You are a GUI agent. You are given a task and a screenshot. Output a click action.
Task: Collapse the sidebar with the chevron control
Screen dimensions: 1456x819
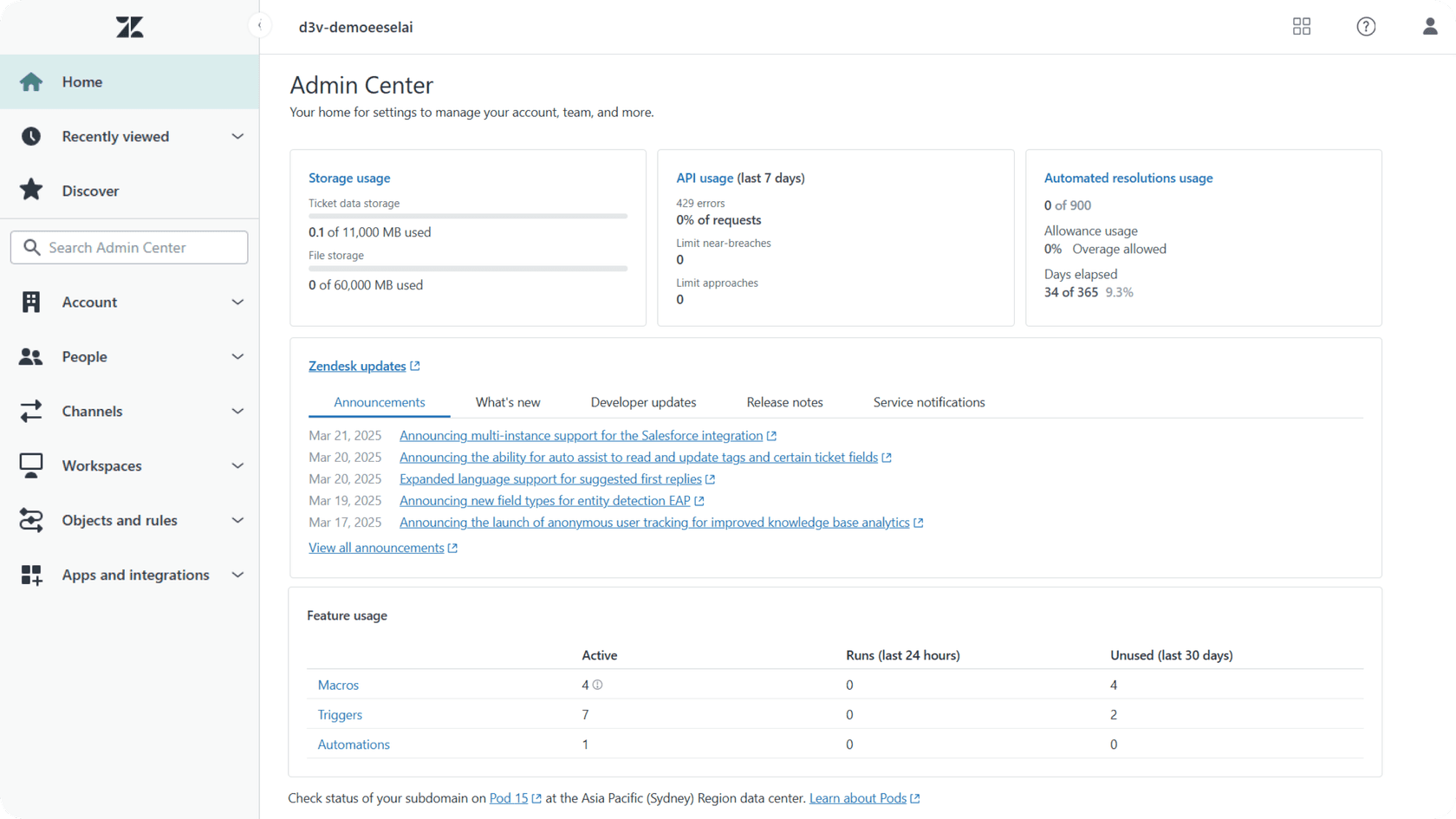260,25
